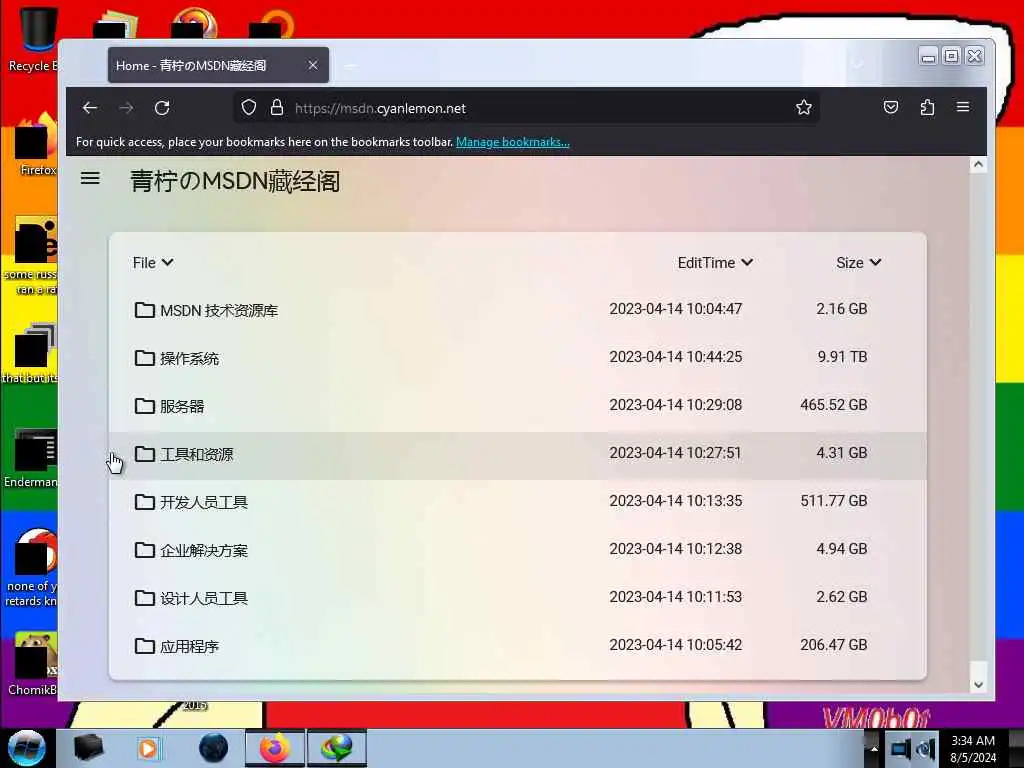Select the Enderman desktop icon
The image size is (1024, 768).
[33, 458]
